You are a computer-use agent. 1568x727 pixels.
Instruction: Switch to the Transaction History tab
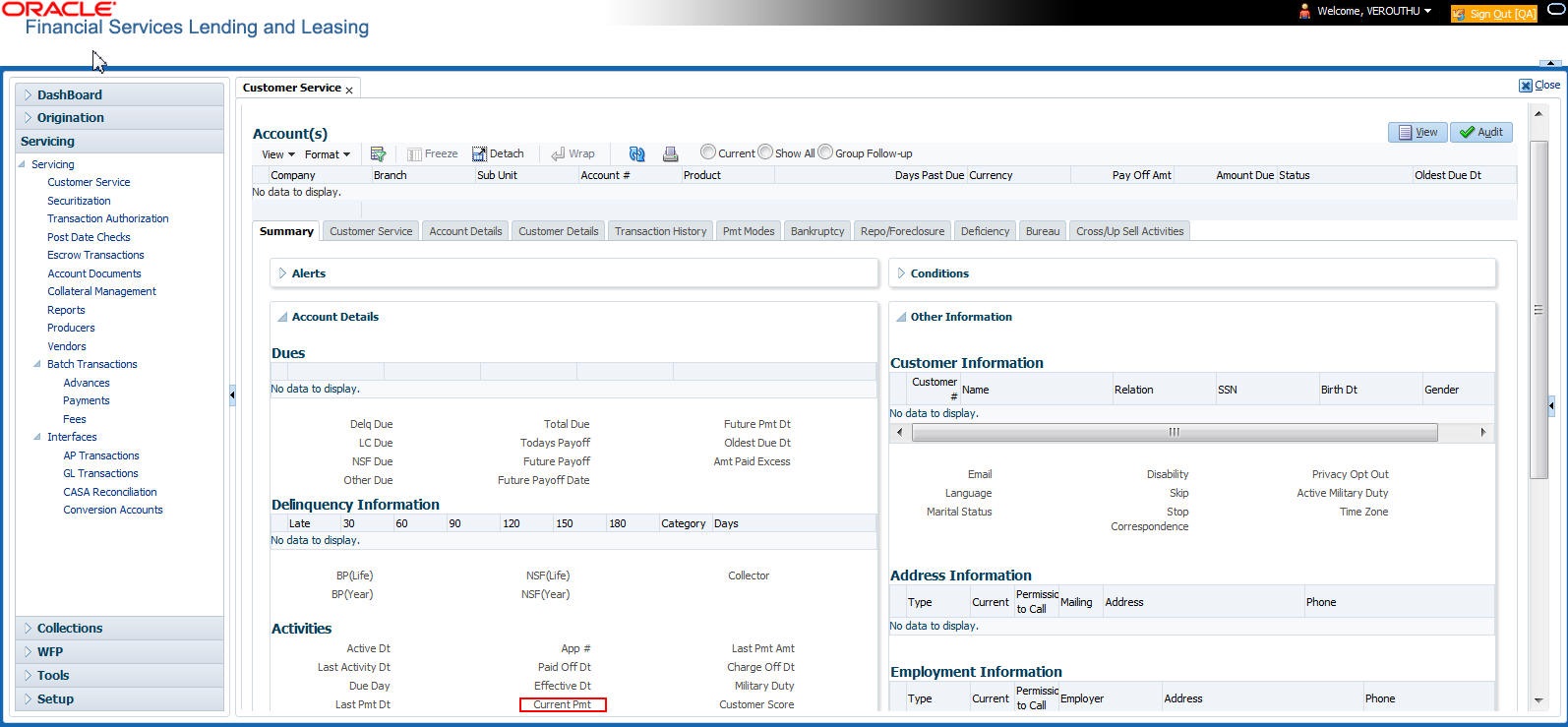coord(661,231)
